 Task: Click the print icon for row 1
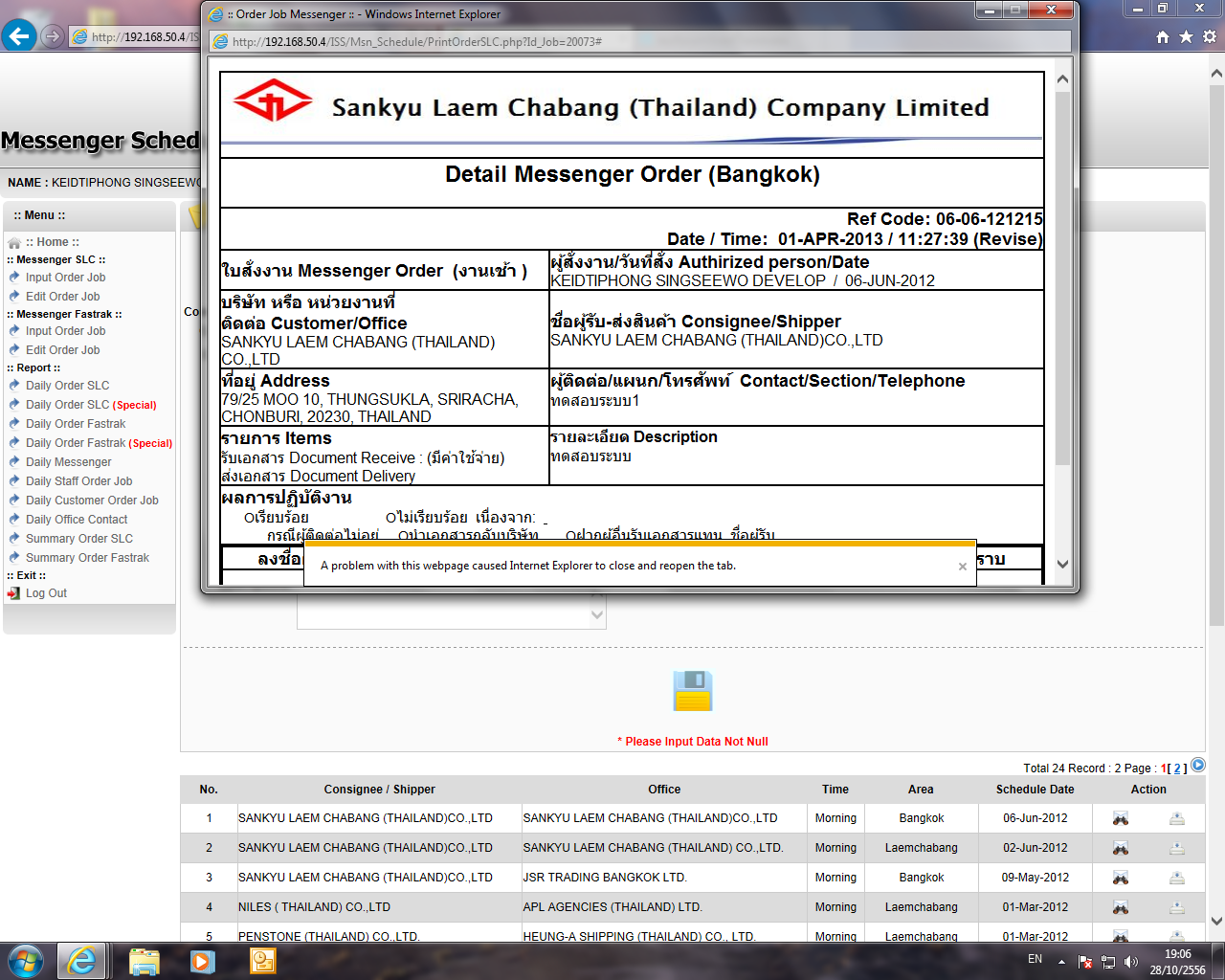pos(1177,818)
